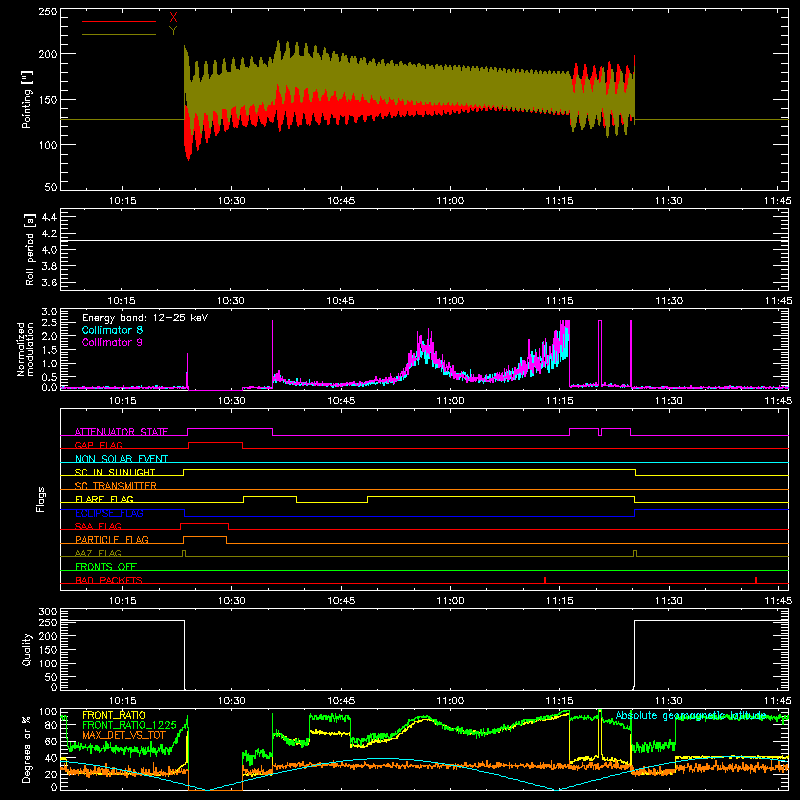Click the blue ECLIPSE_FLAG label
The height and width of the screenshot is (800, 800).
click(109, 513)
